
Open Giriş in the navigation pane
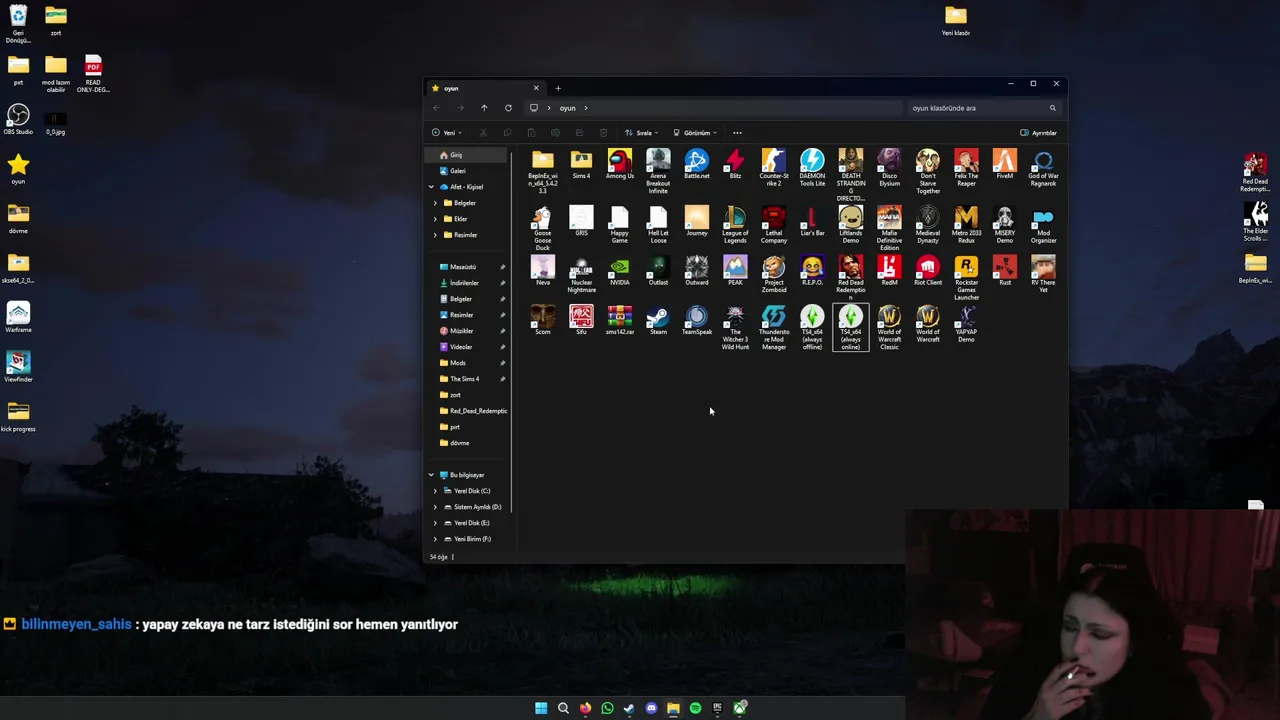pos(468,155)
